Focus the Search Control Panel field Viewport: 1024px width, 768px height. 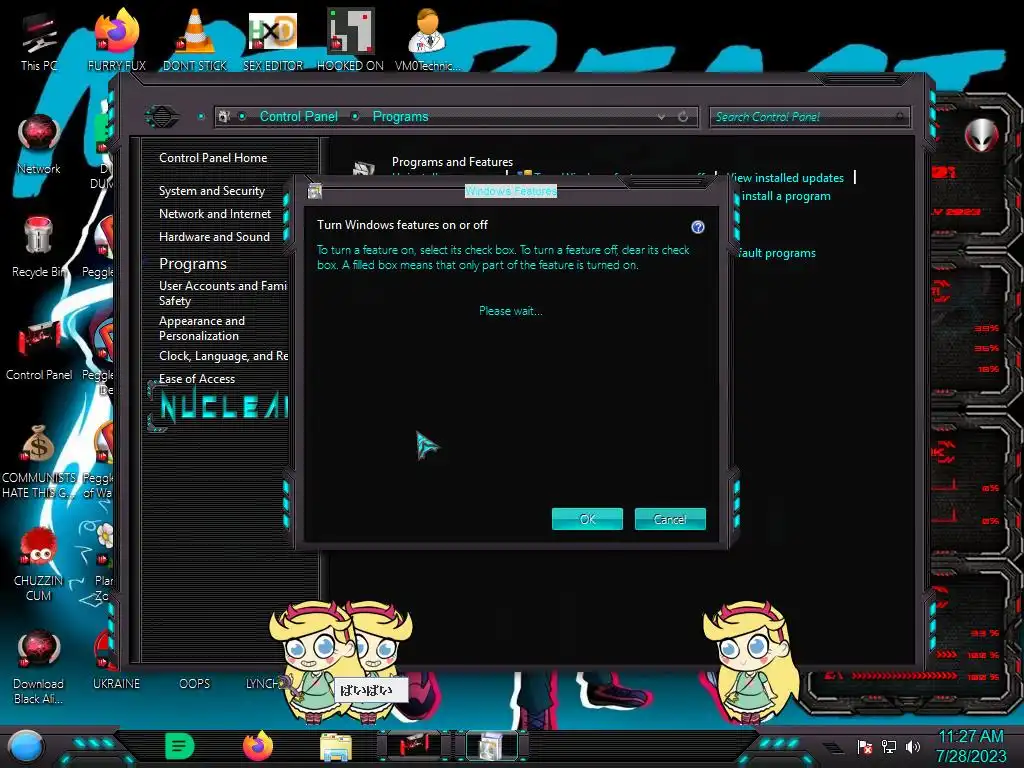(808, 117)
